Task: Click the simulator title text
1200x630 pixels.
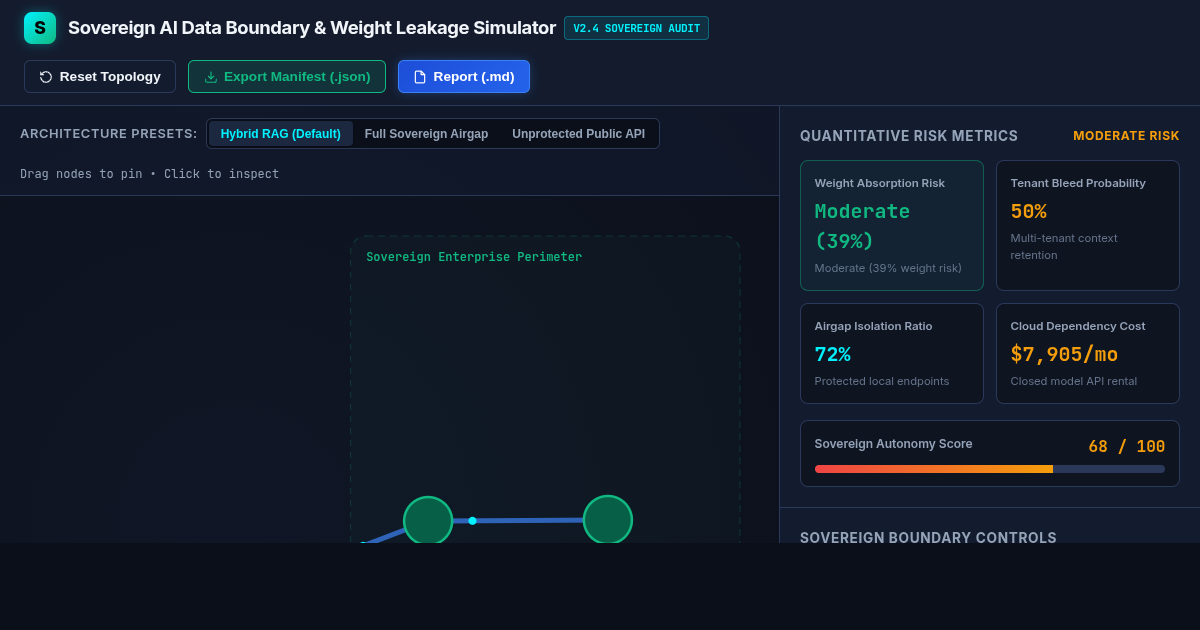Action: pos(312,28)
